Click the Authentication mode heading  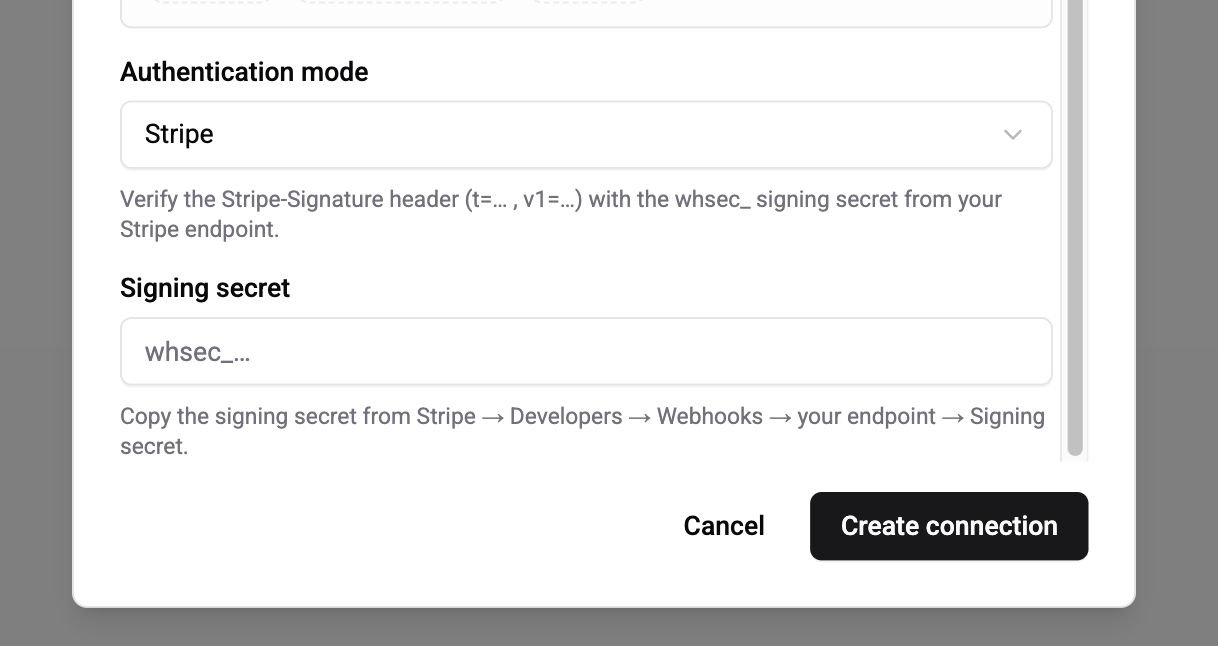pos(244,72)
